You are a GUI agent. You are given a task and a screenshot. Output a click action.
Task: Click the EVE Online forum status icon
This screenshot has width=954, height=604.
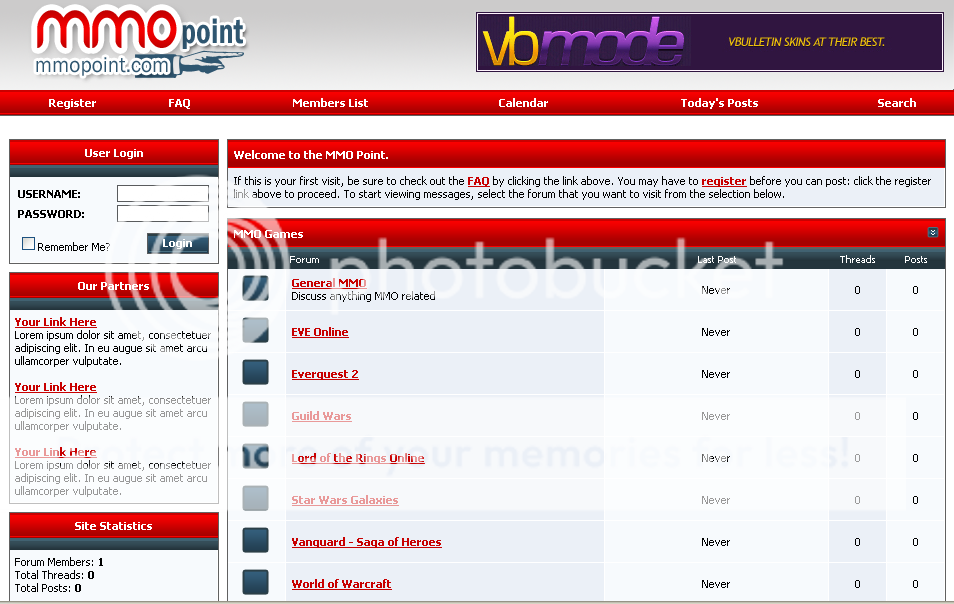(256, 330)
